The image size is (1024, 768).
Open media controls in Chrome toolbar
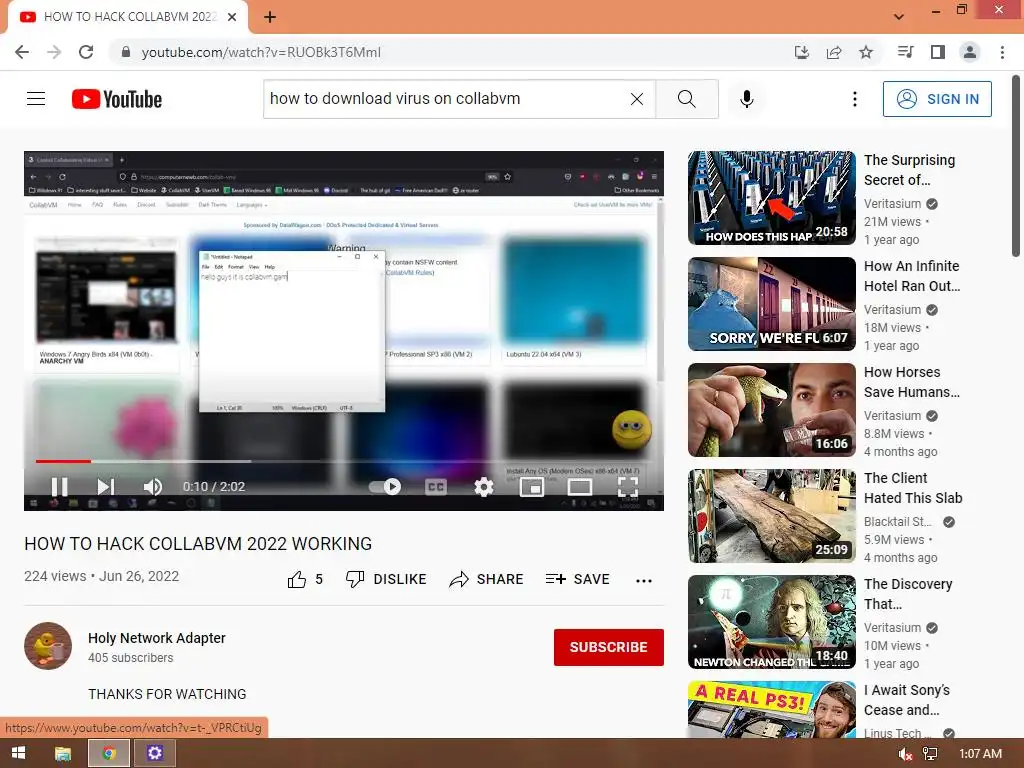(905, 52)
